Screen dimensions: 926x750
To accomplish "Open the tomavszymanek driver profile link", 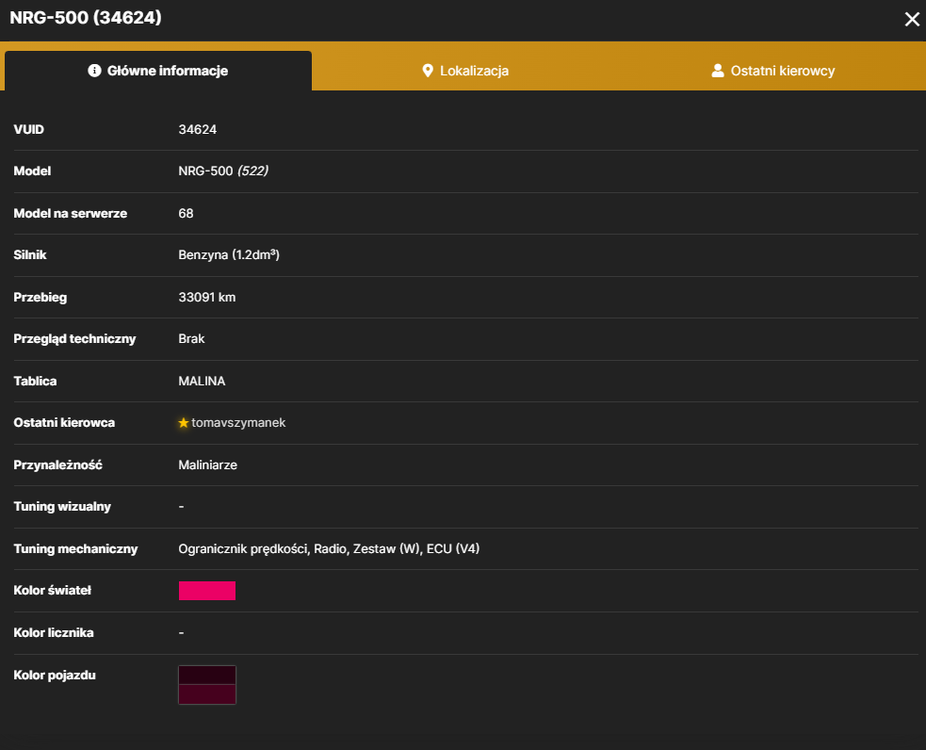I will click(239, 423).
